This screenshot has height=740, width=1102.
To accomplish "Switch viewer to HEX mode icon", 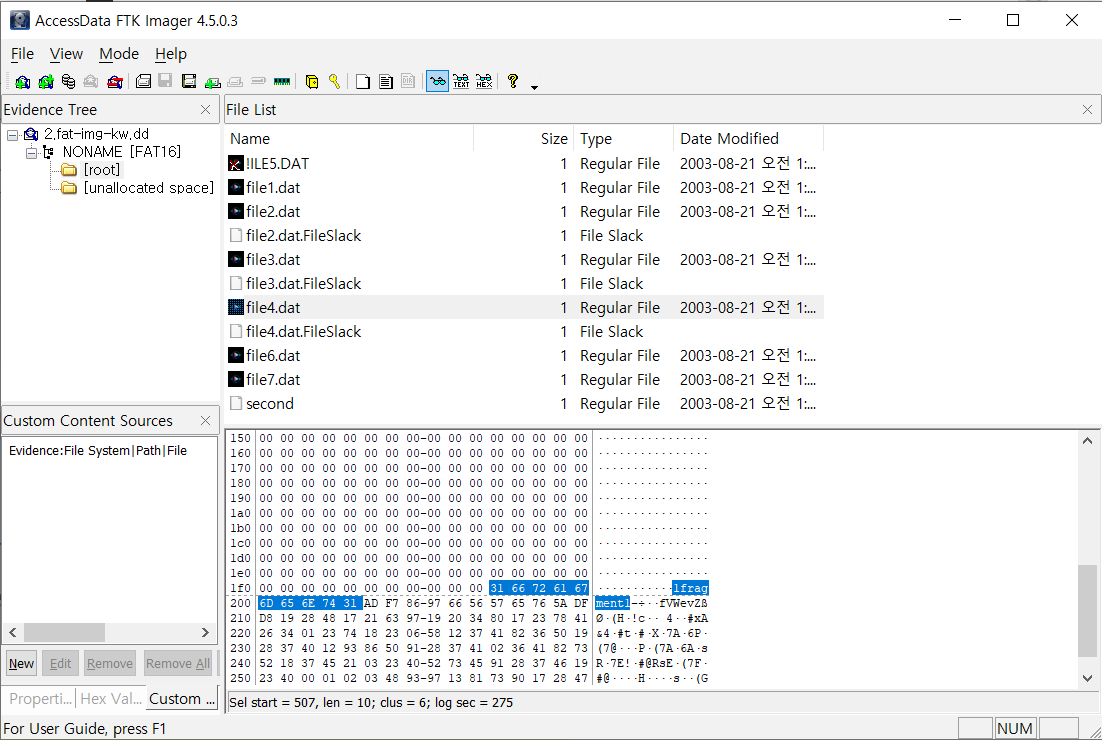I will [x=484, y=82].
